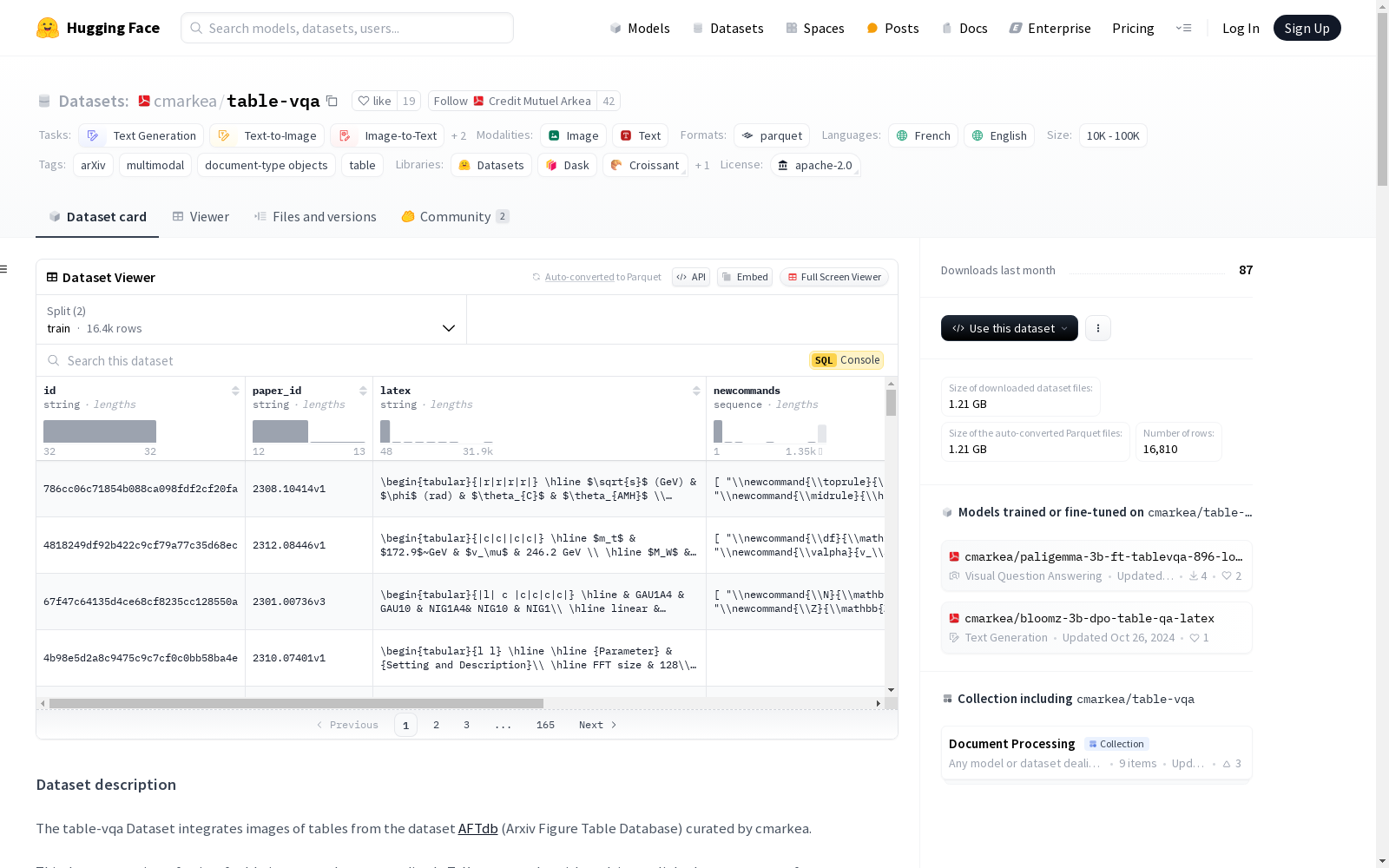The width and height of the screenshot is (1389, 868).
Task: Open the Datasets library tag
Action: (491, 165)
